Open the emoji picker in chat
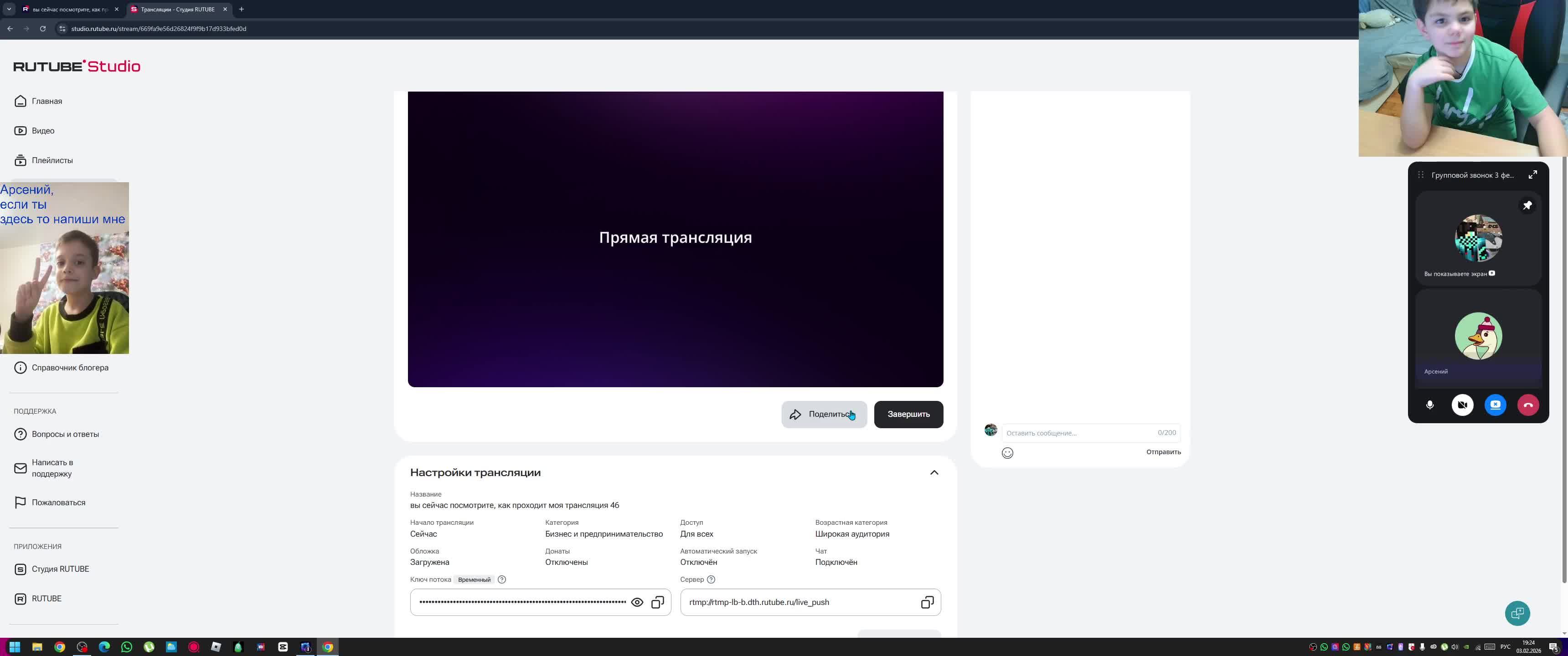The width and height of the screenshot is (1568, 656). (x=1007, y=453)
